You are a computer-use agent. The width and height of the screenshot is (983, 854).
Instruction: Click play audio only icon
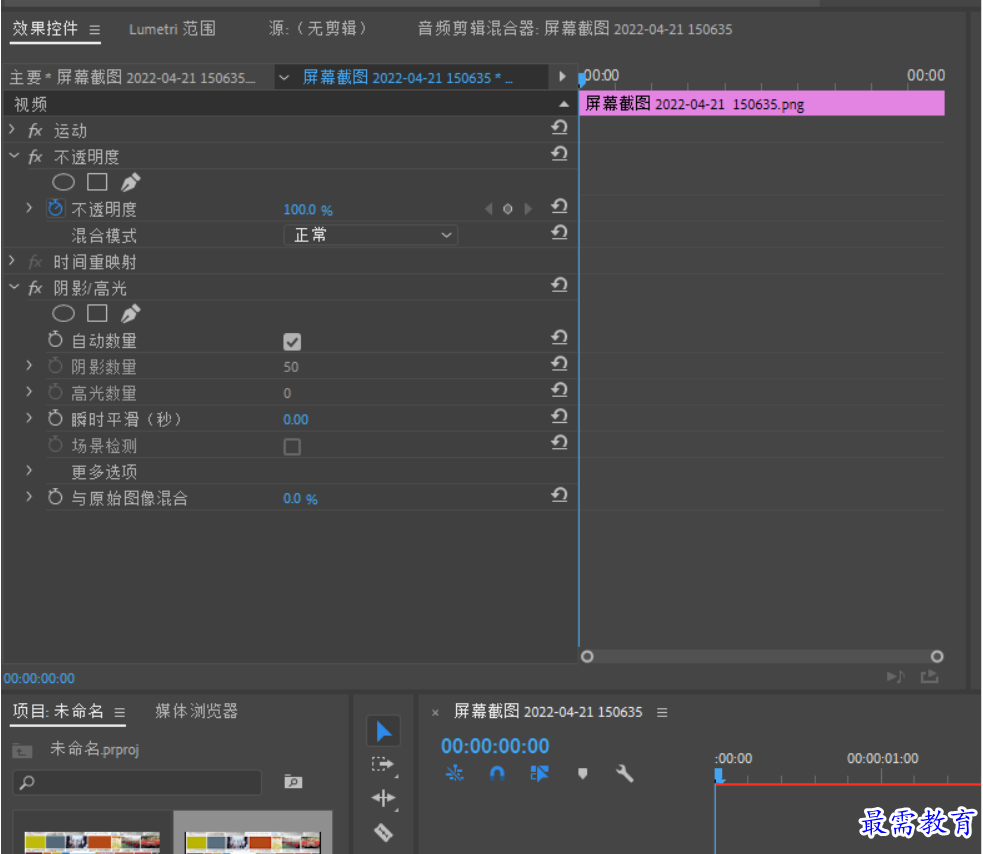[896, 677]
